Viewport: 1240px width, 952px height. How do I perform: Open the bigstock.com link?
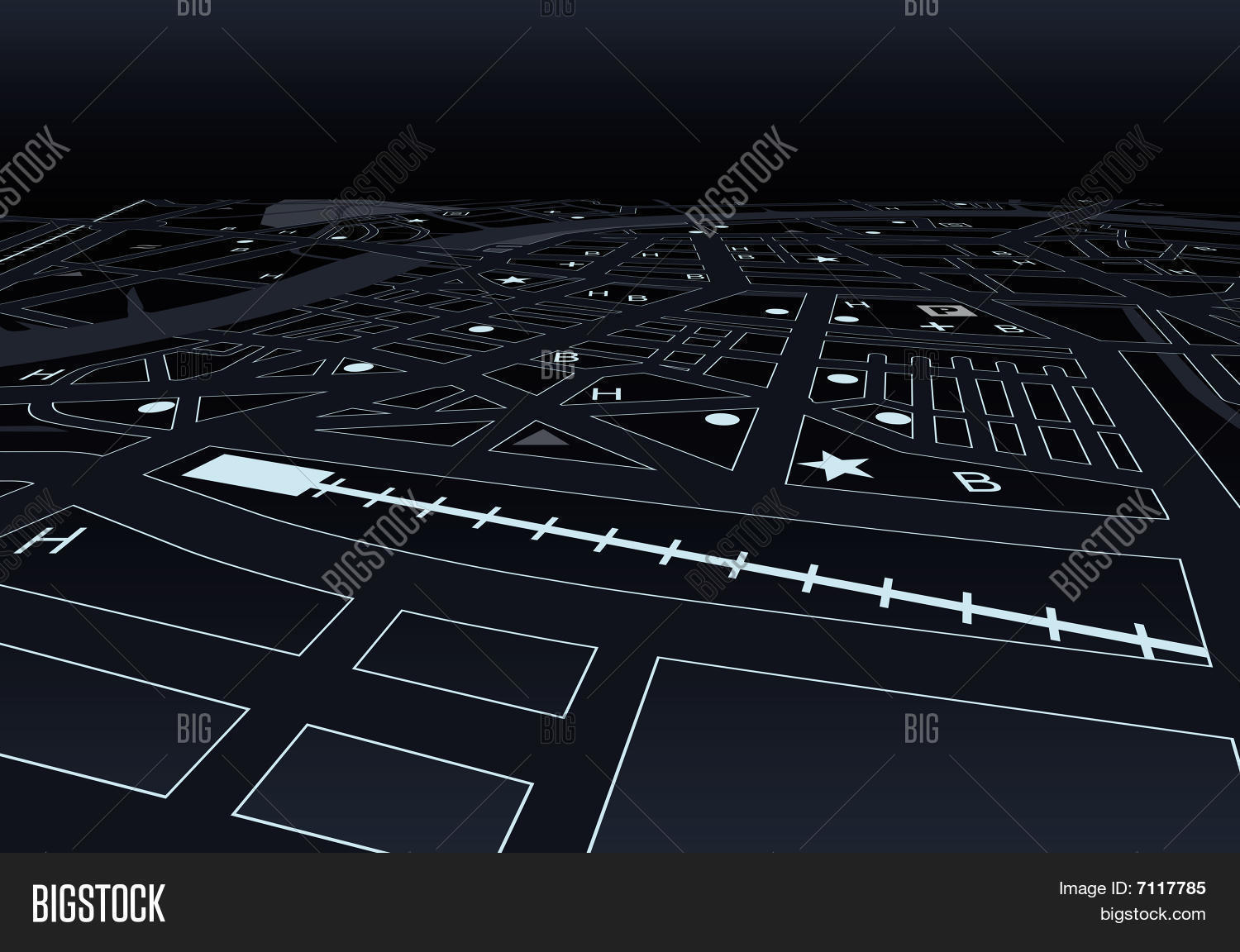[x=1152, y=914]
